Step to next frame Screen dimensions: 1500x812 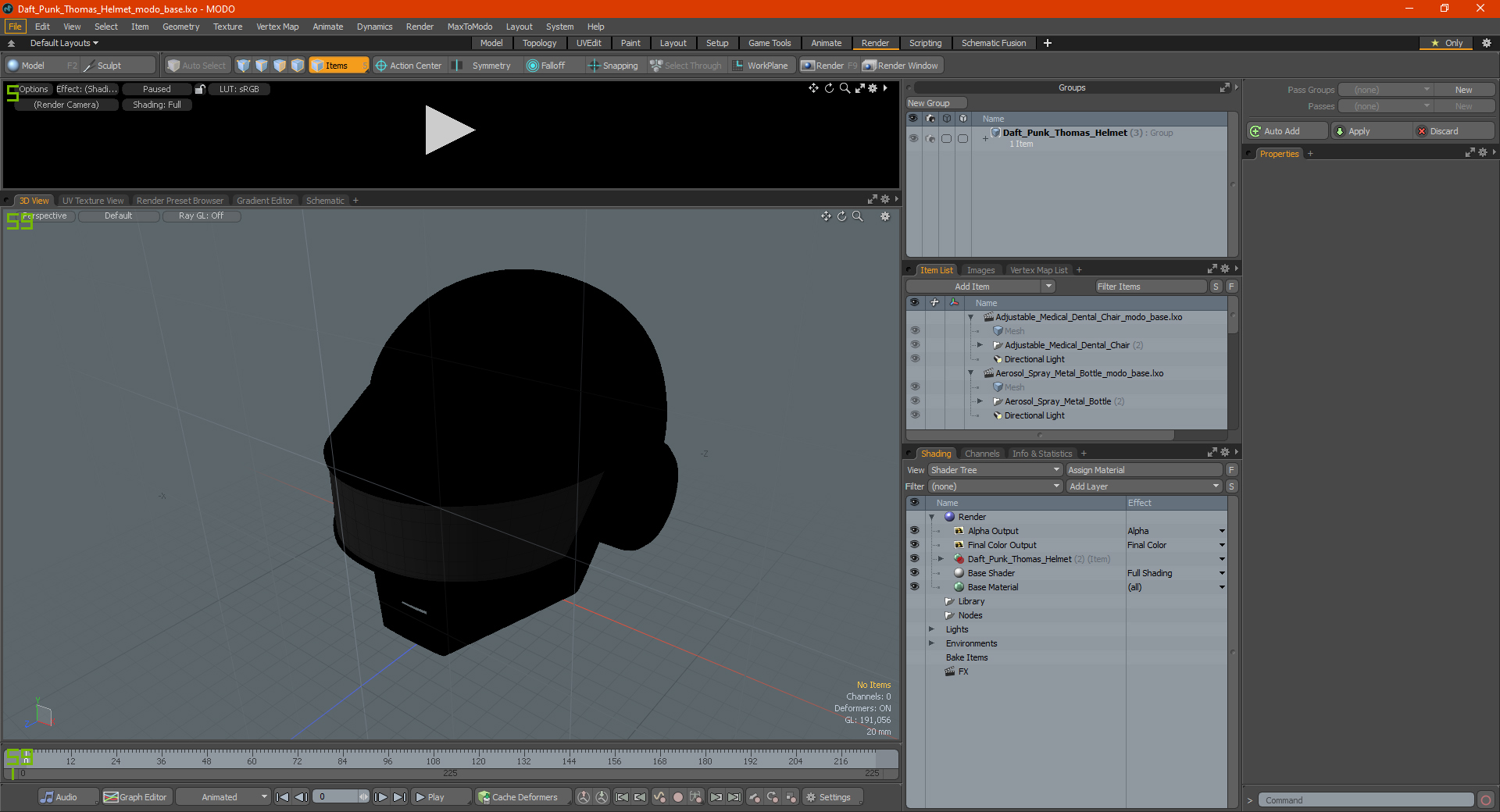click(381, 797)
